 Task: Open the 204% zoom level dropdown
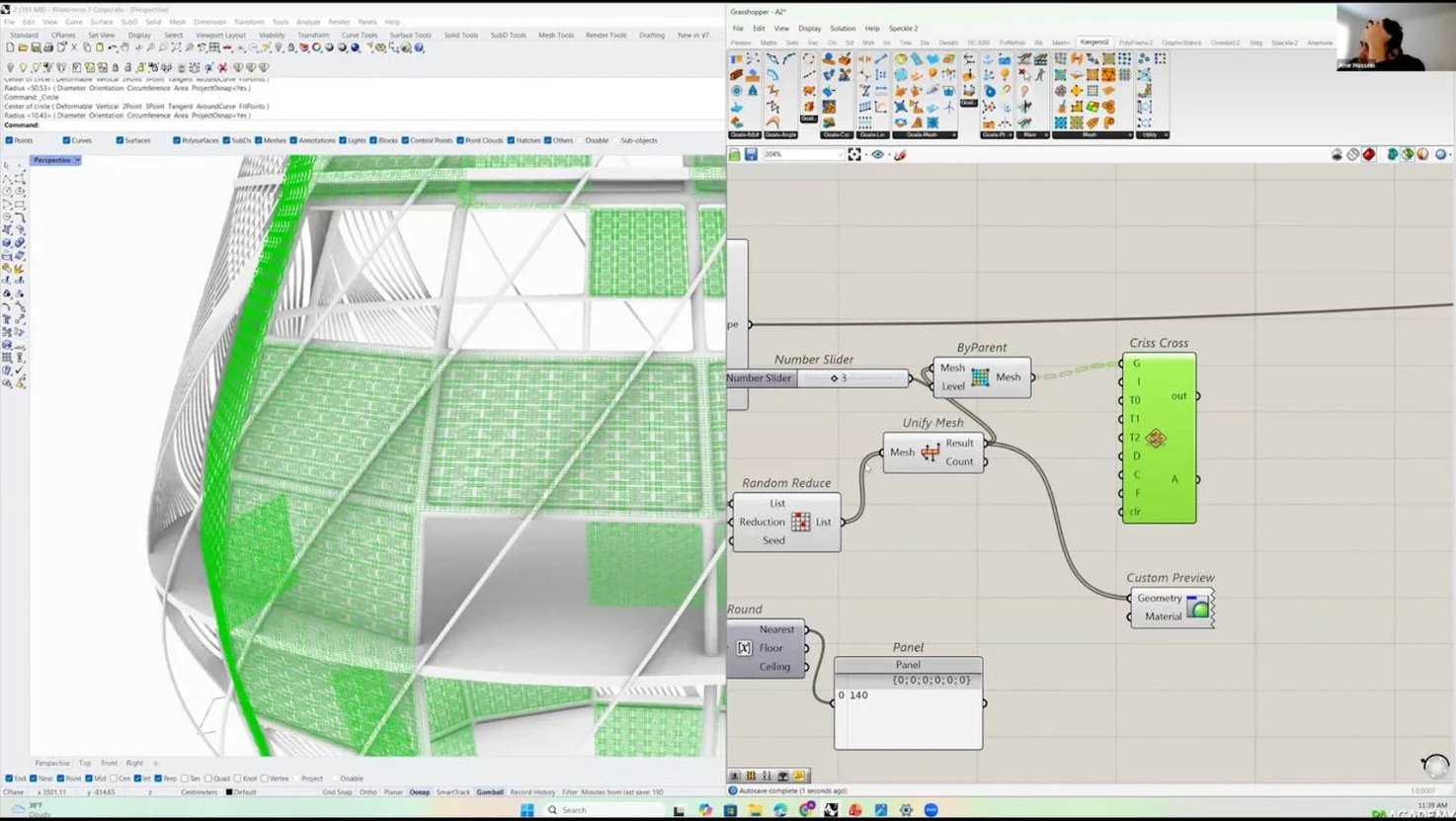tap(840, 155)
